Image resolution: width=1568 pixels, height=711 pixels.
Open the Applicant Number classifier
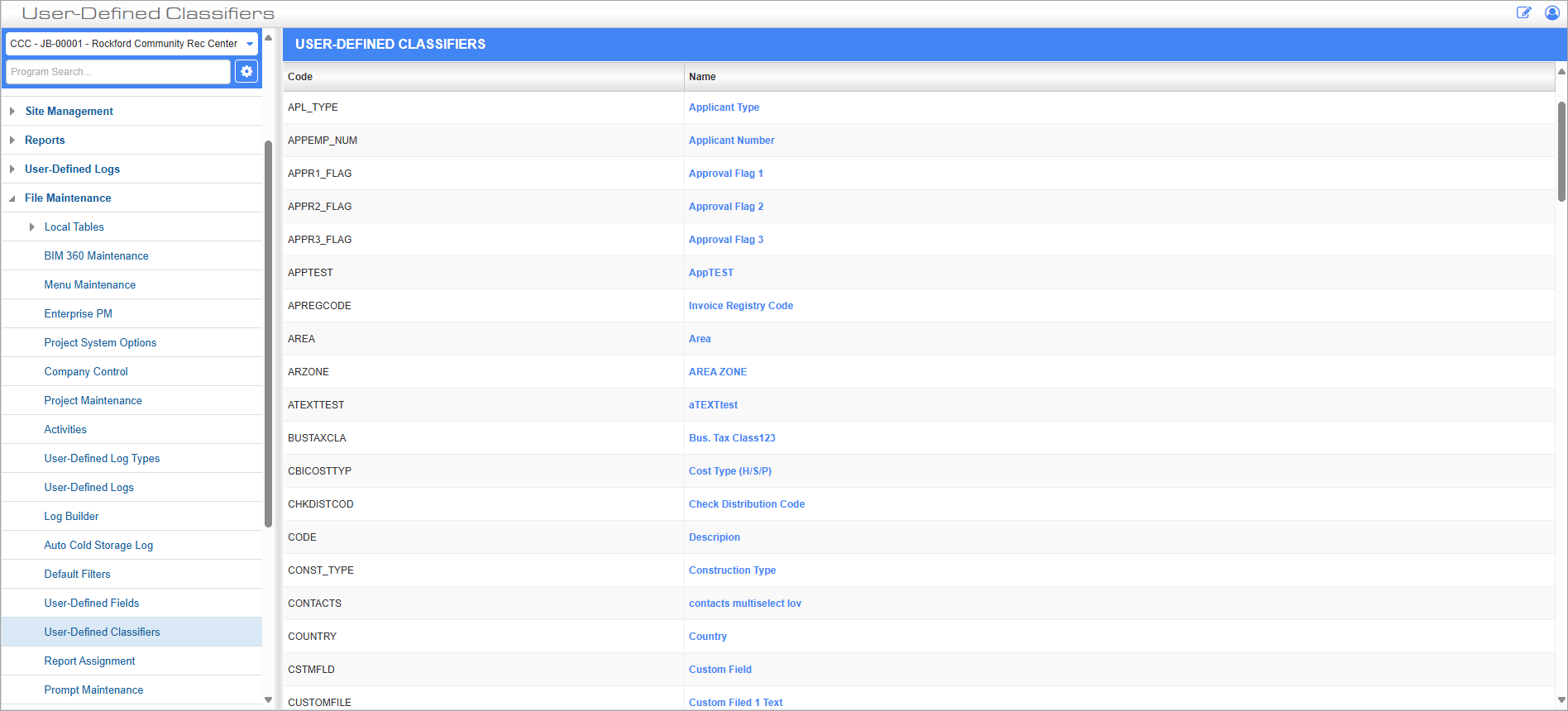click(731, 141)
